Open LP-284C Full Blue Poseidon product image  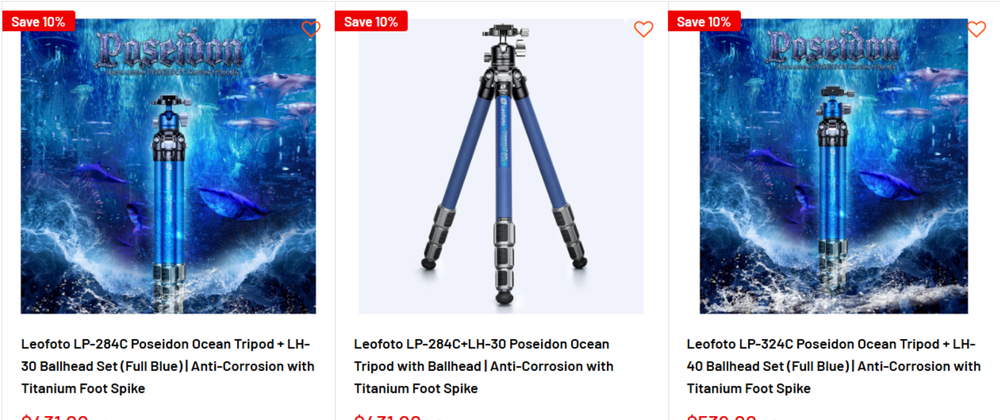pos(168,166)
